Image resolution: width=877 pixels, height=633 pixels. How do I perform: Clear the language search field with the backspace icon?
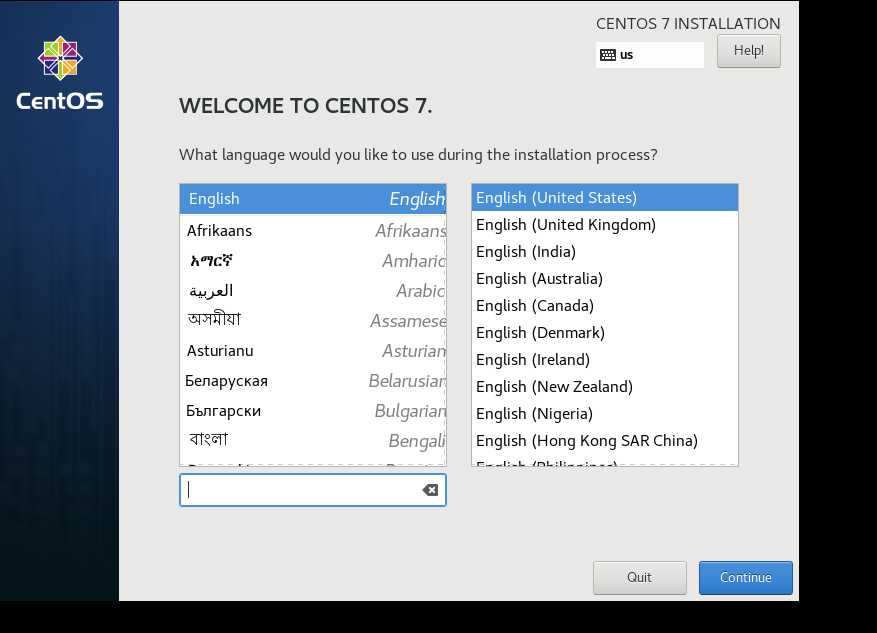pyautogui.click(x=430, y=490)
